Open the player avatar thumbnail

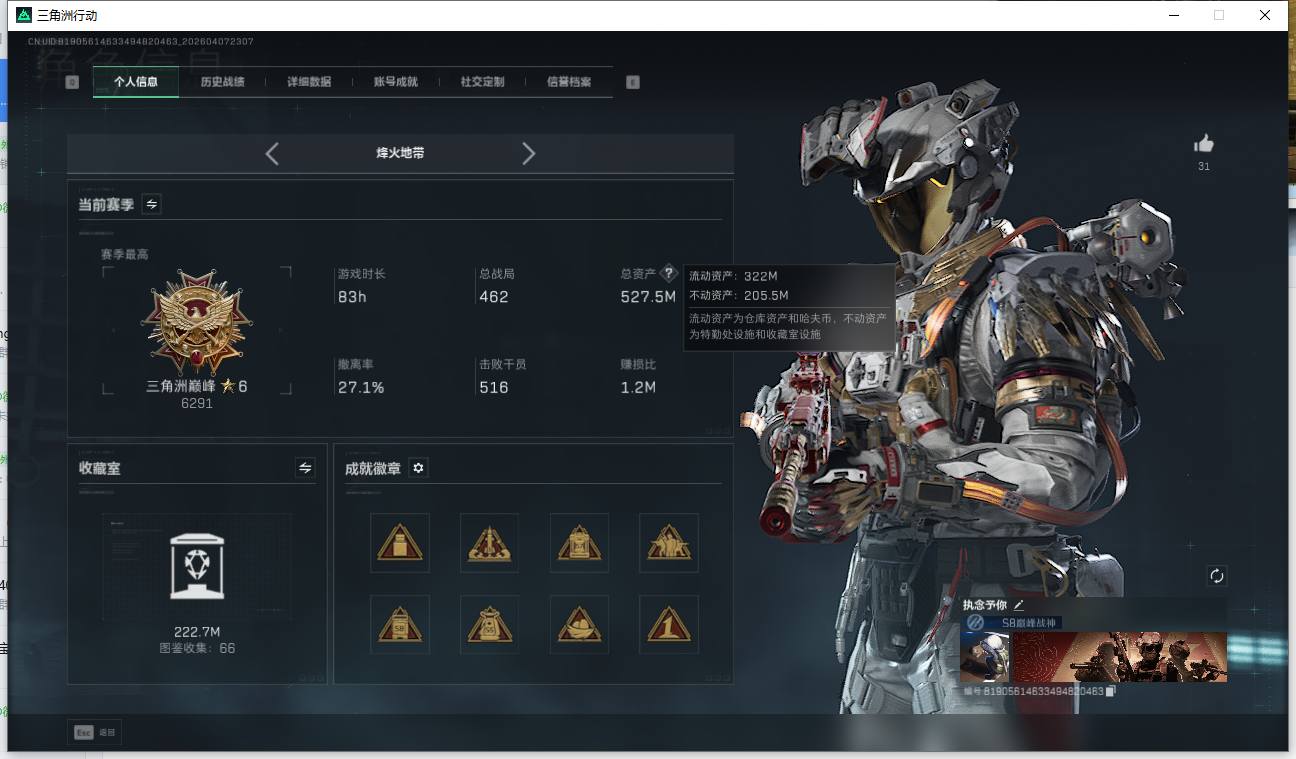[x=985, y=657]
